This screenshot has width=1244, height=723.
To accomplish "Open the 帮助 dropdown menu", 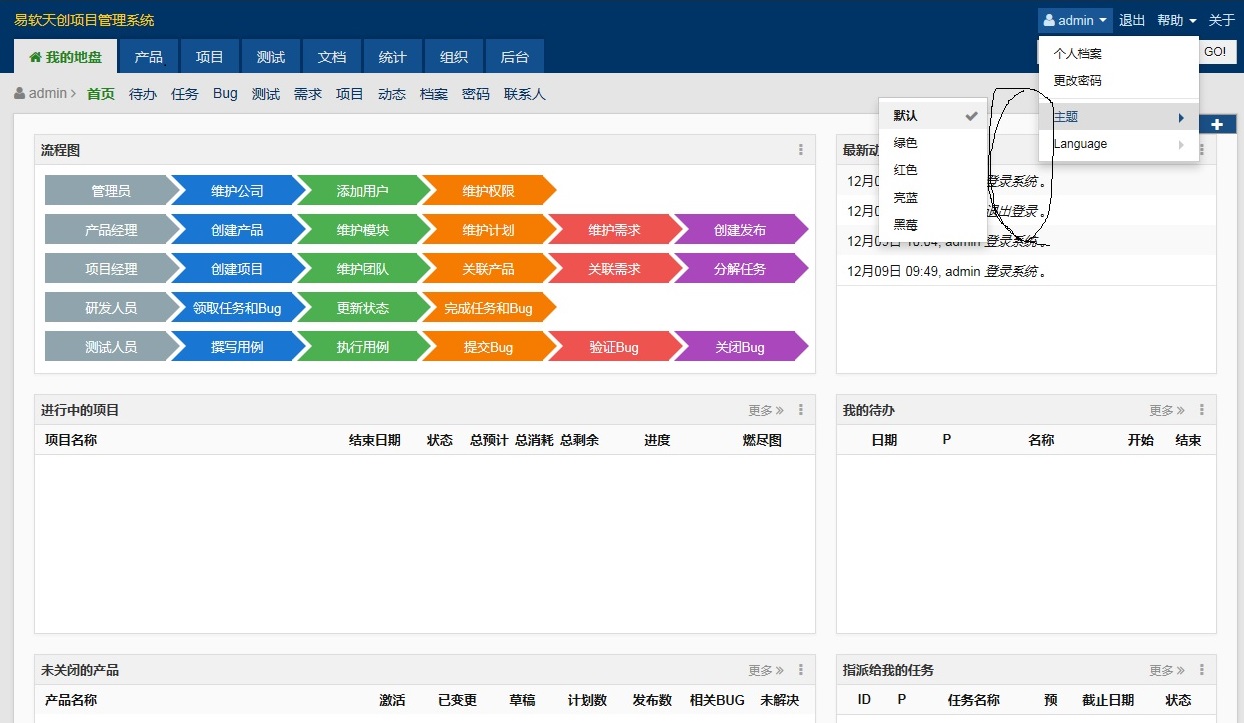I will pos(1177,20).
